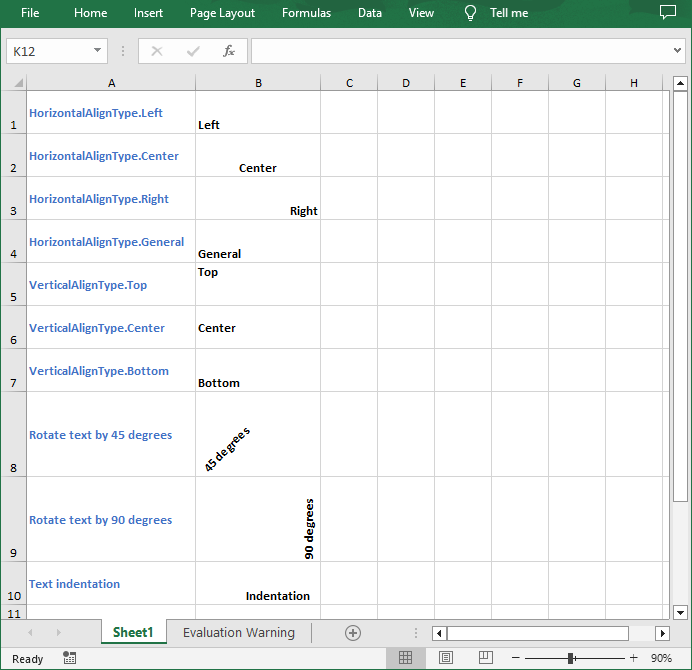
Task: Click the Tell me lightbulb icon
Action: (x=470, y=13)
